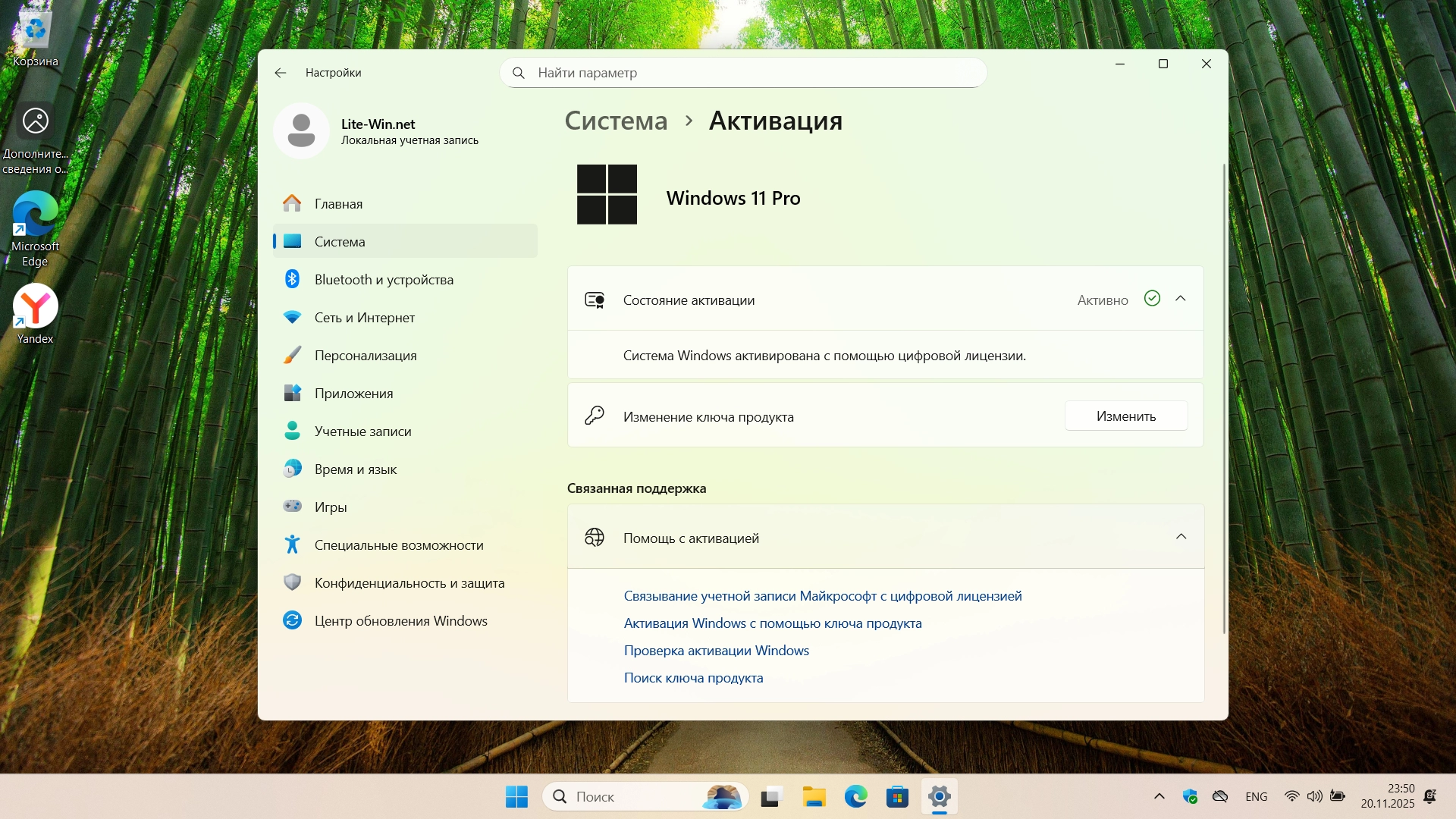
Task: Click the Windows Security tray icon
Action: pos(1190,797)
